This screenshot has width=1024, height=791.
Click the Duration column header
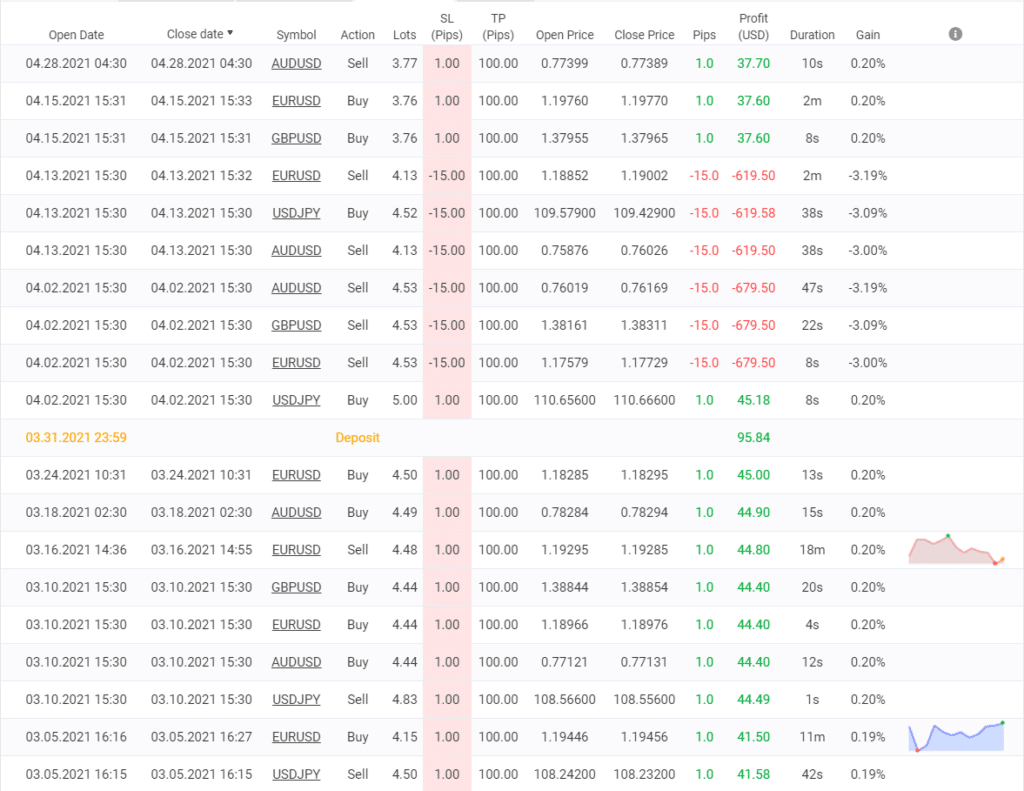point(812,35)
